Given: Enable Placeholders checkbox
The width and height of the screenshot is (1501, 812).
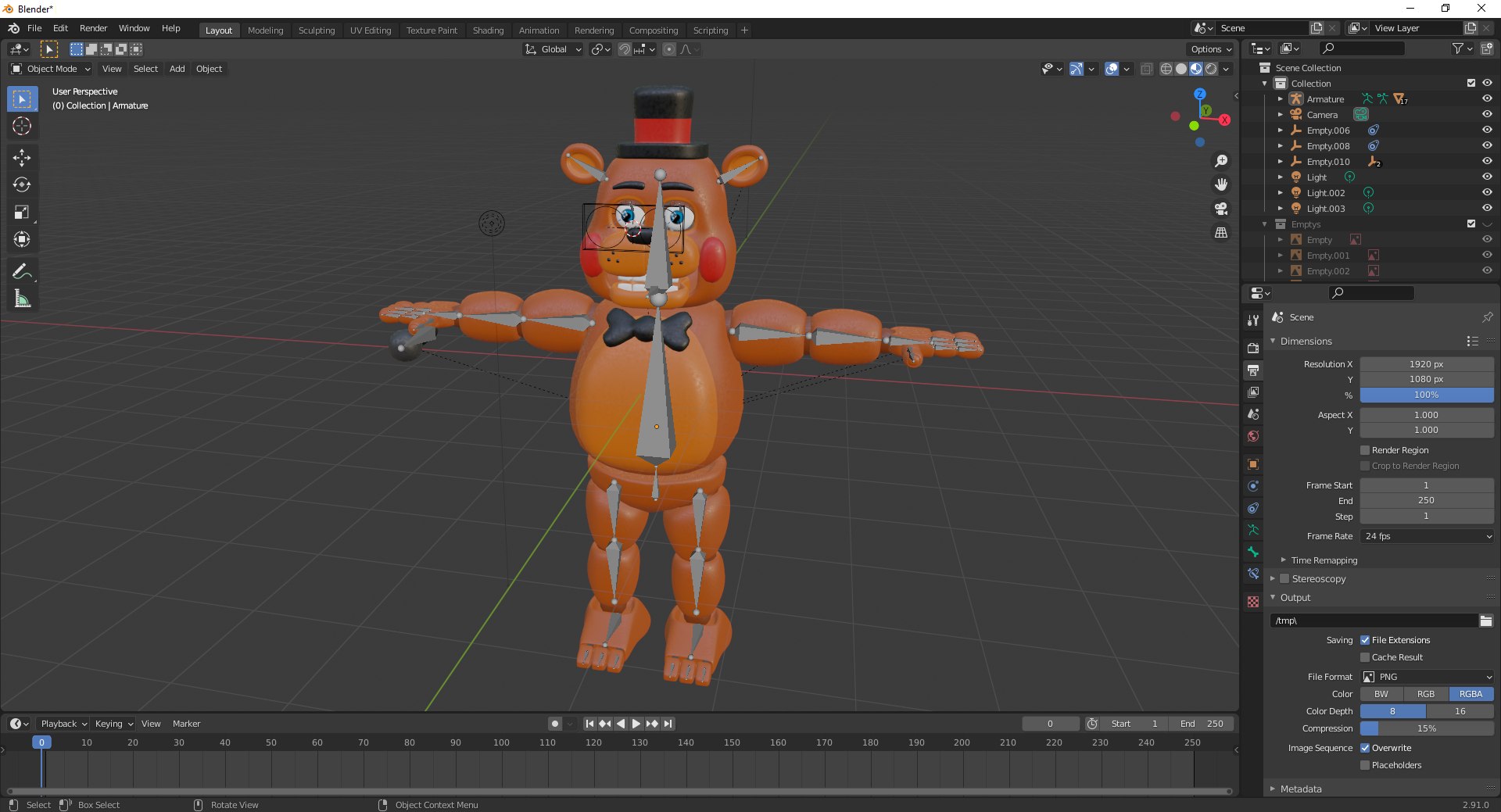Looking at the screenshot, I should coord(1365,765).
